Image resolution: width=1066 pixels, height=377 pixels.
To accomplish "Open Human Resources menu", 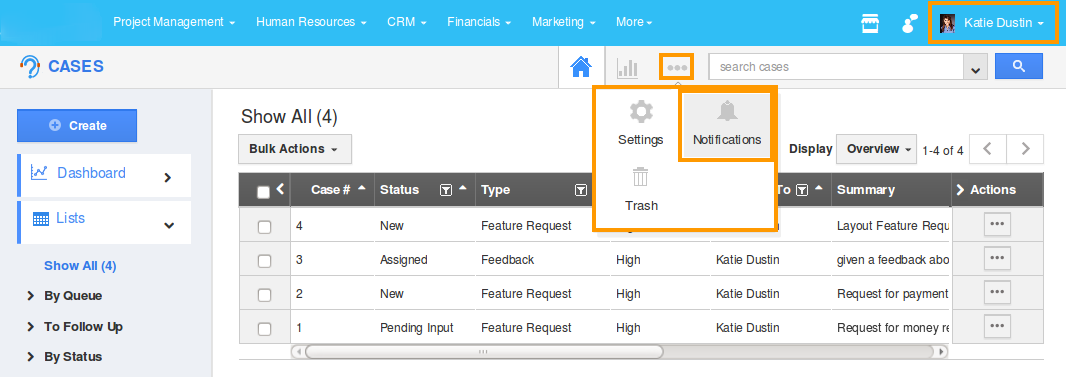I will [311, 22].
